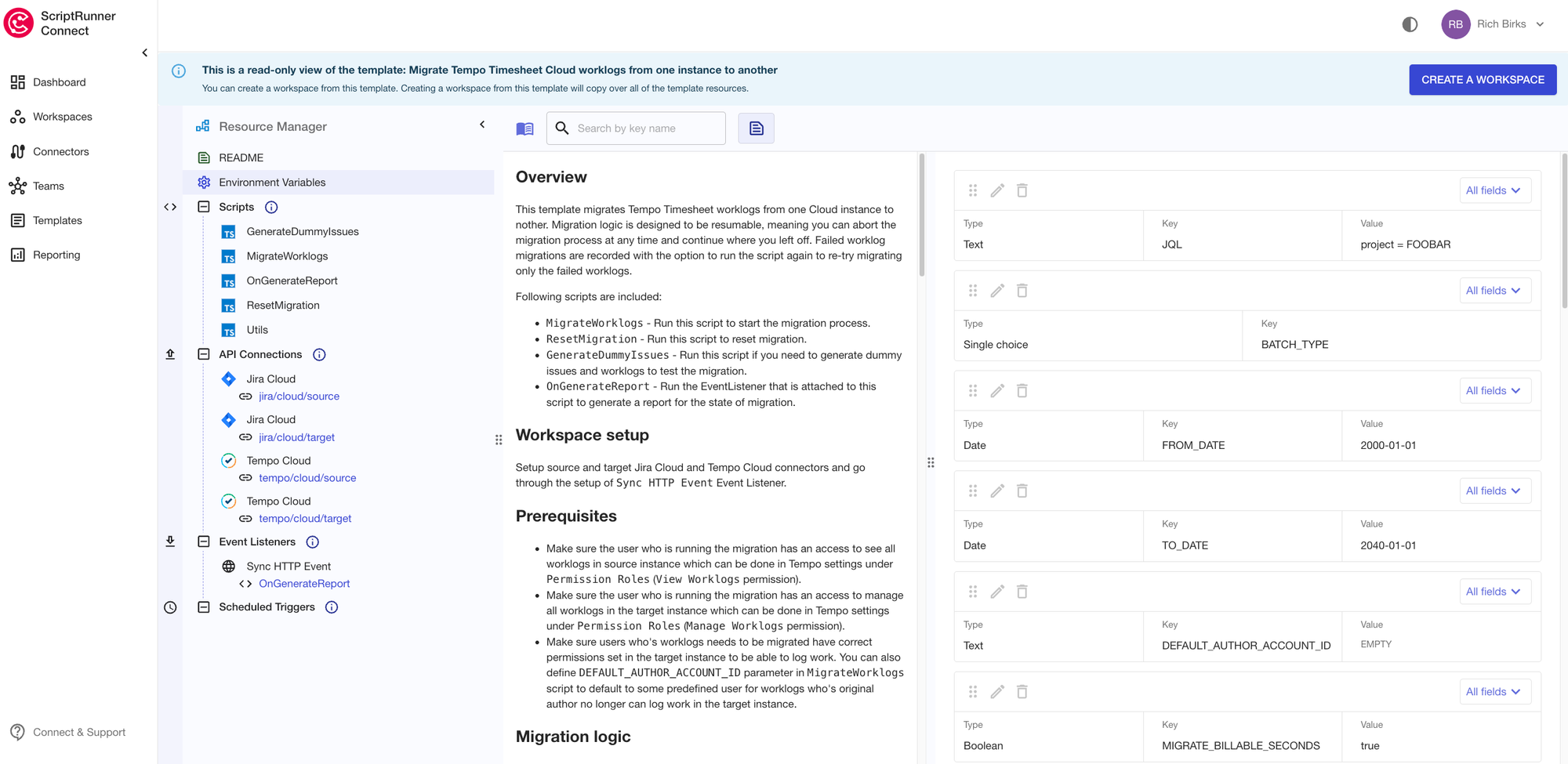Click the event listeners download icon in rail
The image size is (1568, 764).
tap(170, 541)
